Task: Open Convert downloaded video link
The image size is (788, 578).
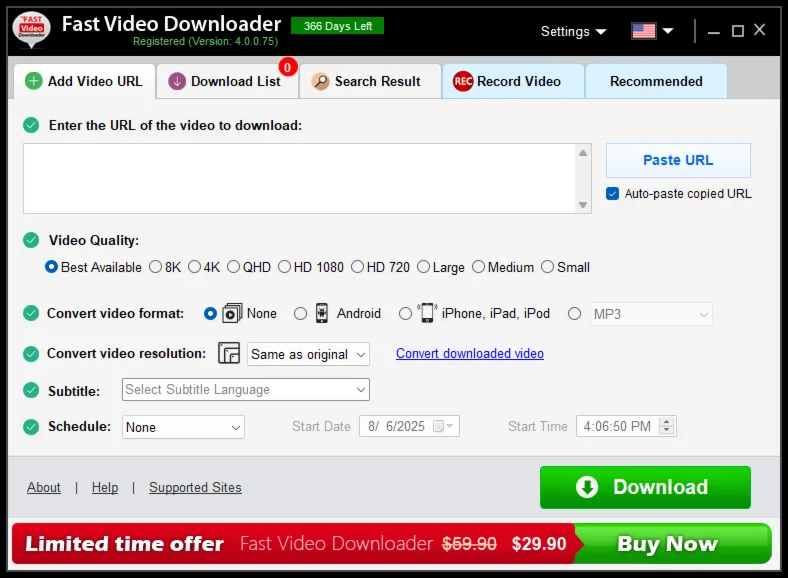Action: tap(469, 353)
